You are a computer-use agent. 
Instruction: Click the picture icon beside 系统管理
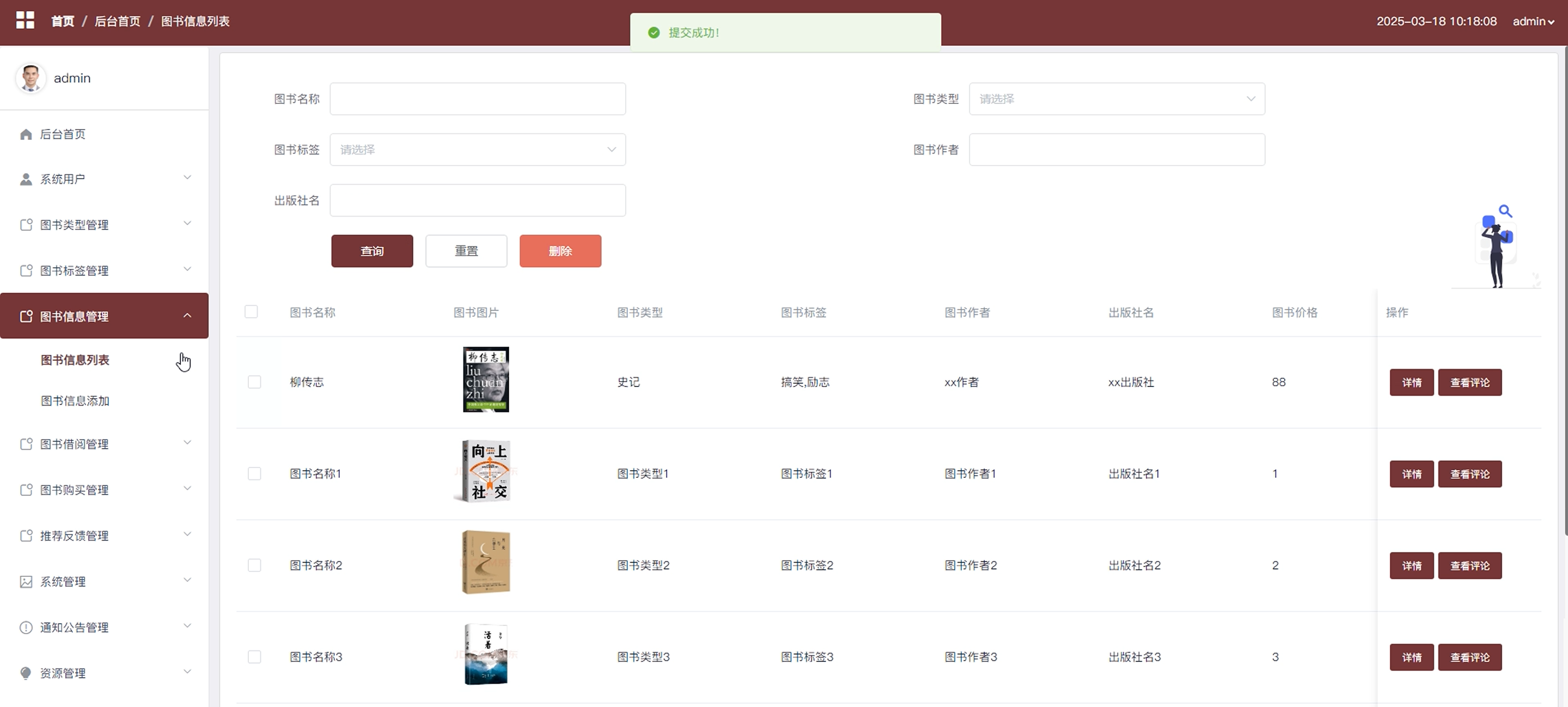[26, 582]
